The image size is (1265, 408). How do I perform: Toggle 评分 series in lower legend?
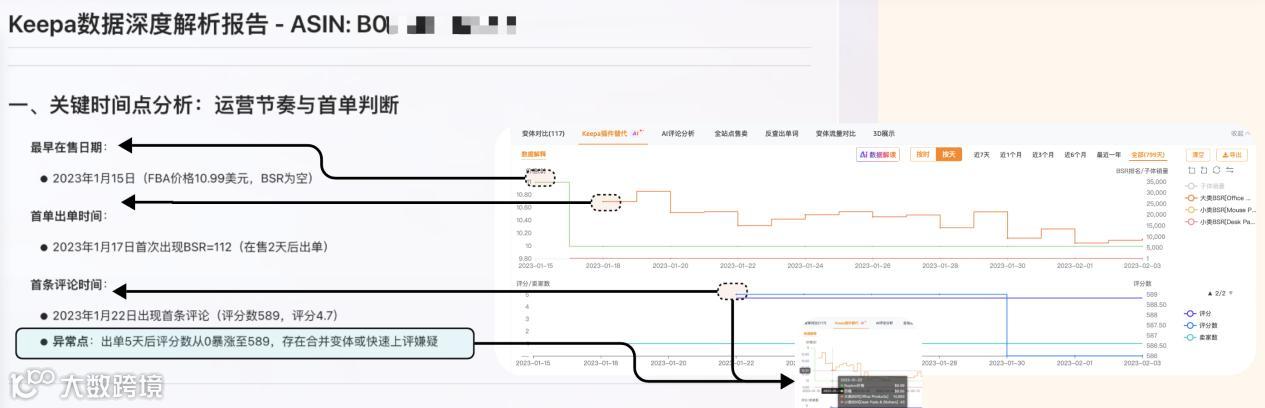(x=1198, y=314)
